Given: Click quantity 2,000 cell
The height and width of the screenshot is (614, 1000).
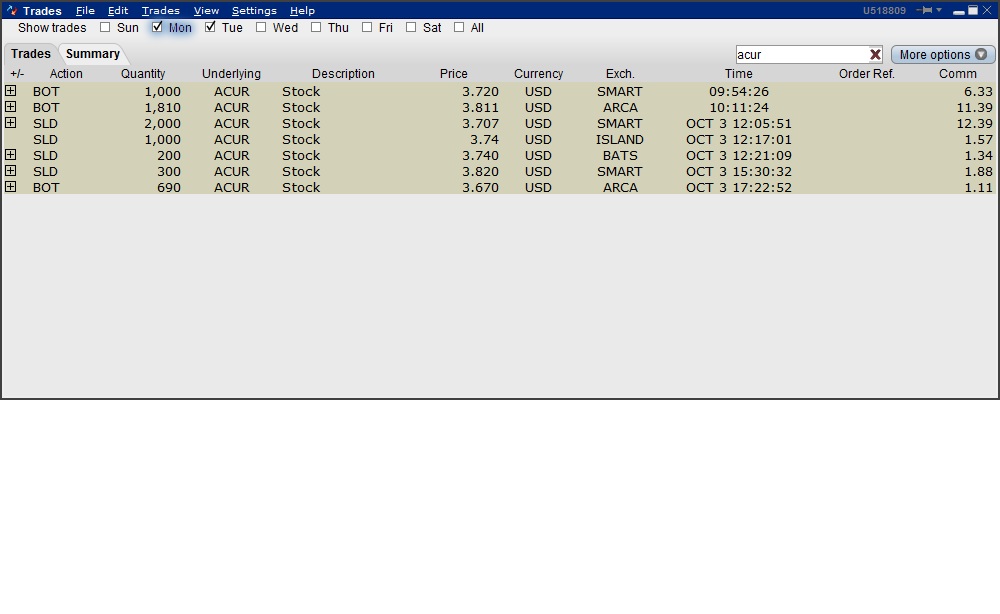Looking at the screenshot, I should (163, 124).
